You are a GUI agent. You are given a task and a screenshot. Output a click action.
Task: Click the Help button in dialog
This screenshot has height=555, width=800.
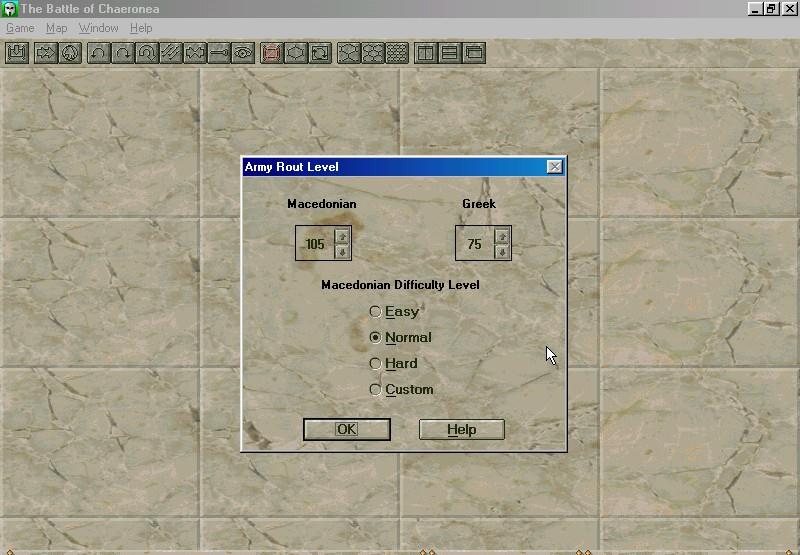click(461, 429)
